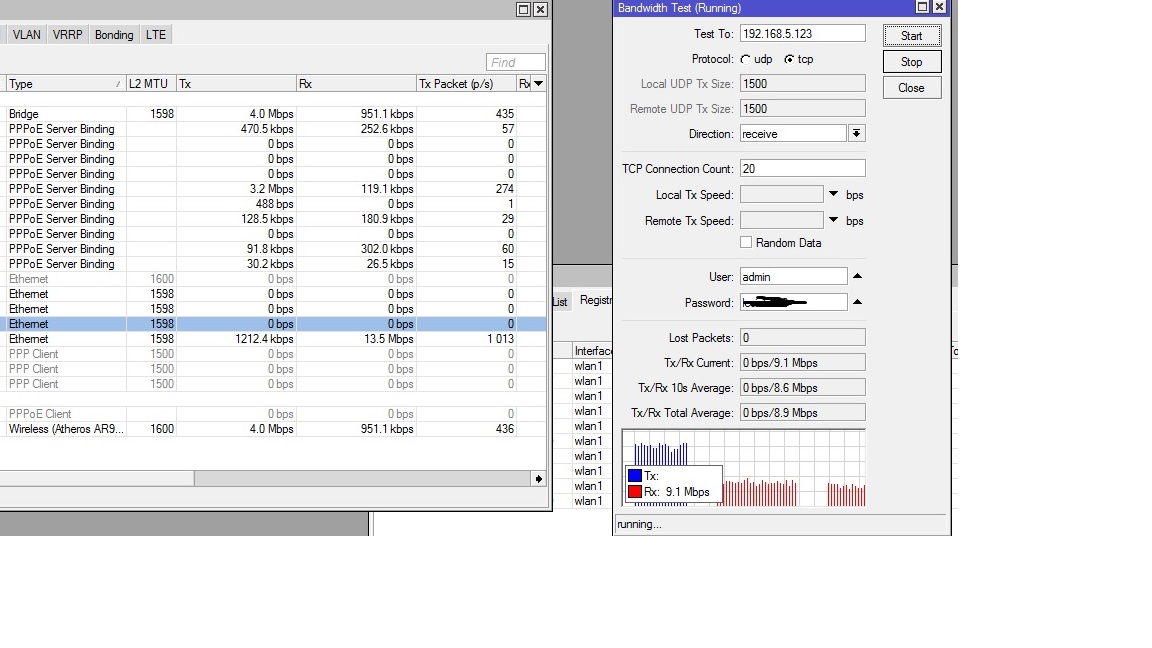
Task: Start the bandwidth test
Action: pyautogui.click(x=912, y=36)
